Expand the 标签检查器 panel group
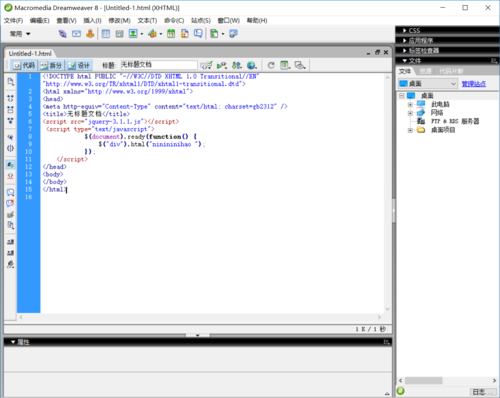 tap(404, 51)
